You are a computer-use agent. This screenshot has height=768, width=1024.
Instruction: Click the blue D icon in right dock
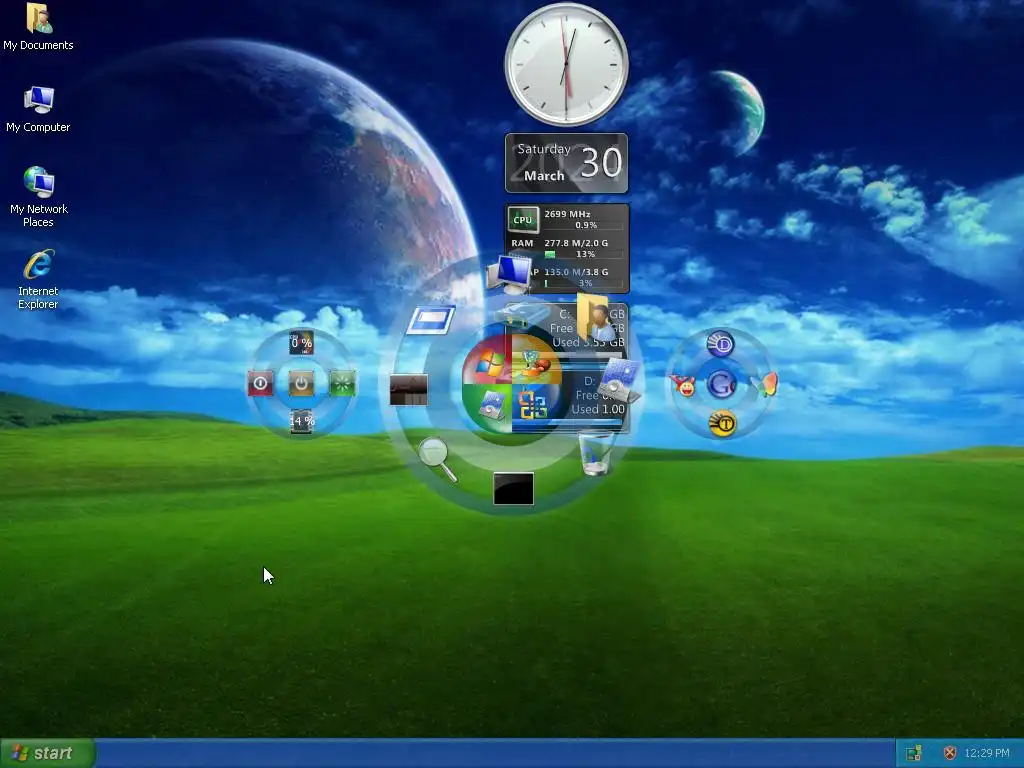click(x=721, y=344)
